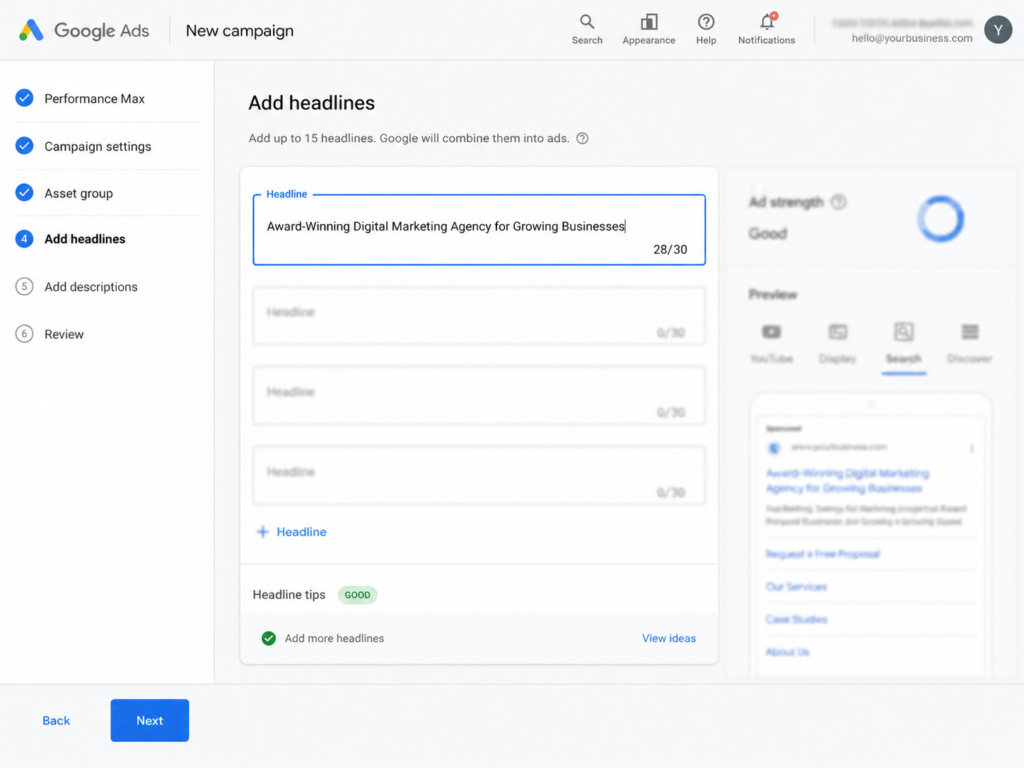This screenshot has width=1024, height=768.
Task: Click the fourth empty Headline field
Action: click(479, 475)
